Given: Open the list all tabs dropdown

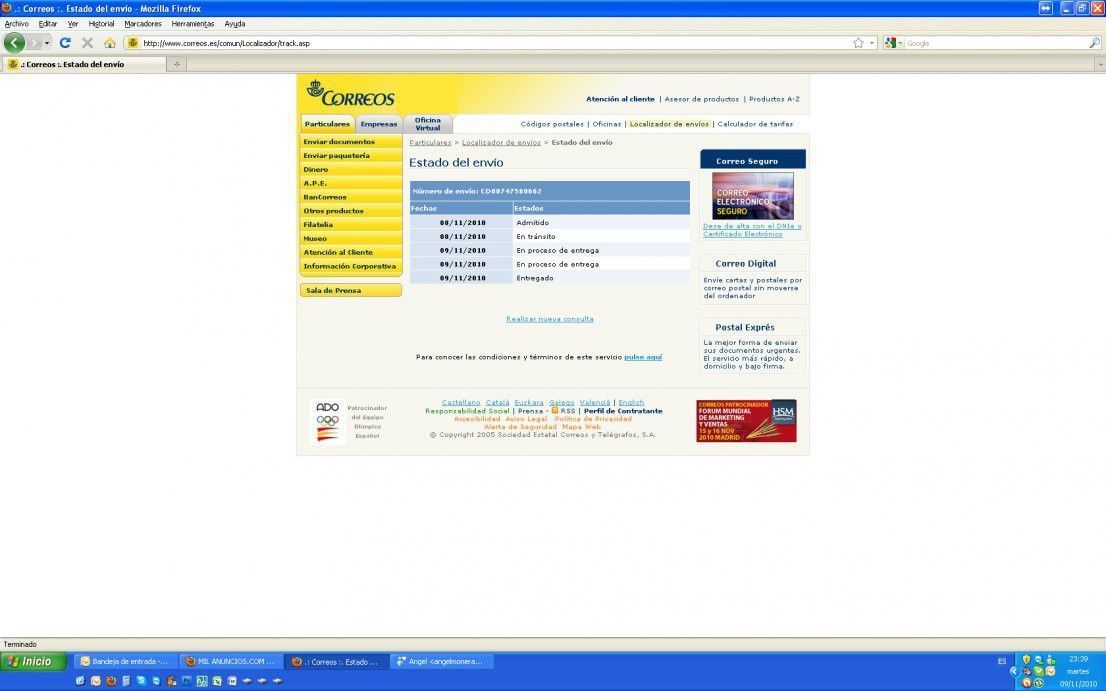Looking at the screenshot, I should [1100, 64].
